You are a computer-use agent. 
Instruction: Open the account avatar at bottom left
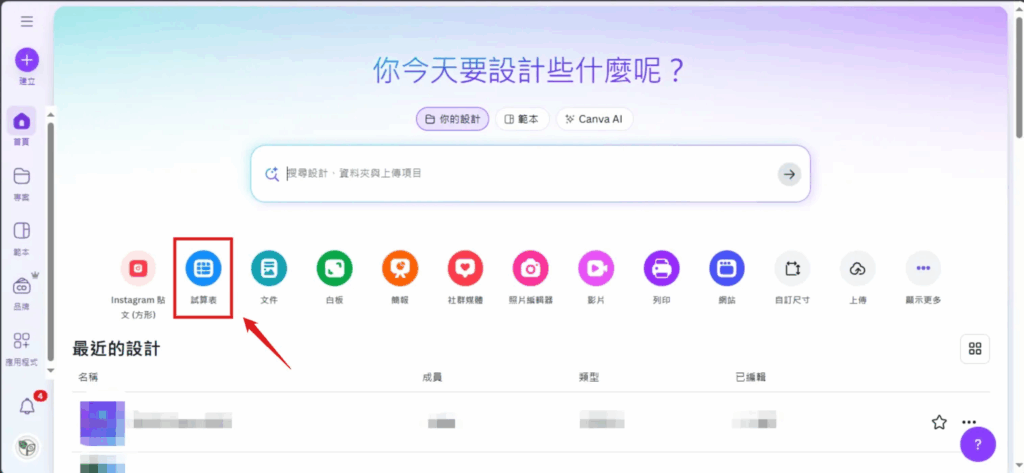click(27, 447)
